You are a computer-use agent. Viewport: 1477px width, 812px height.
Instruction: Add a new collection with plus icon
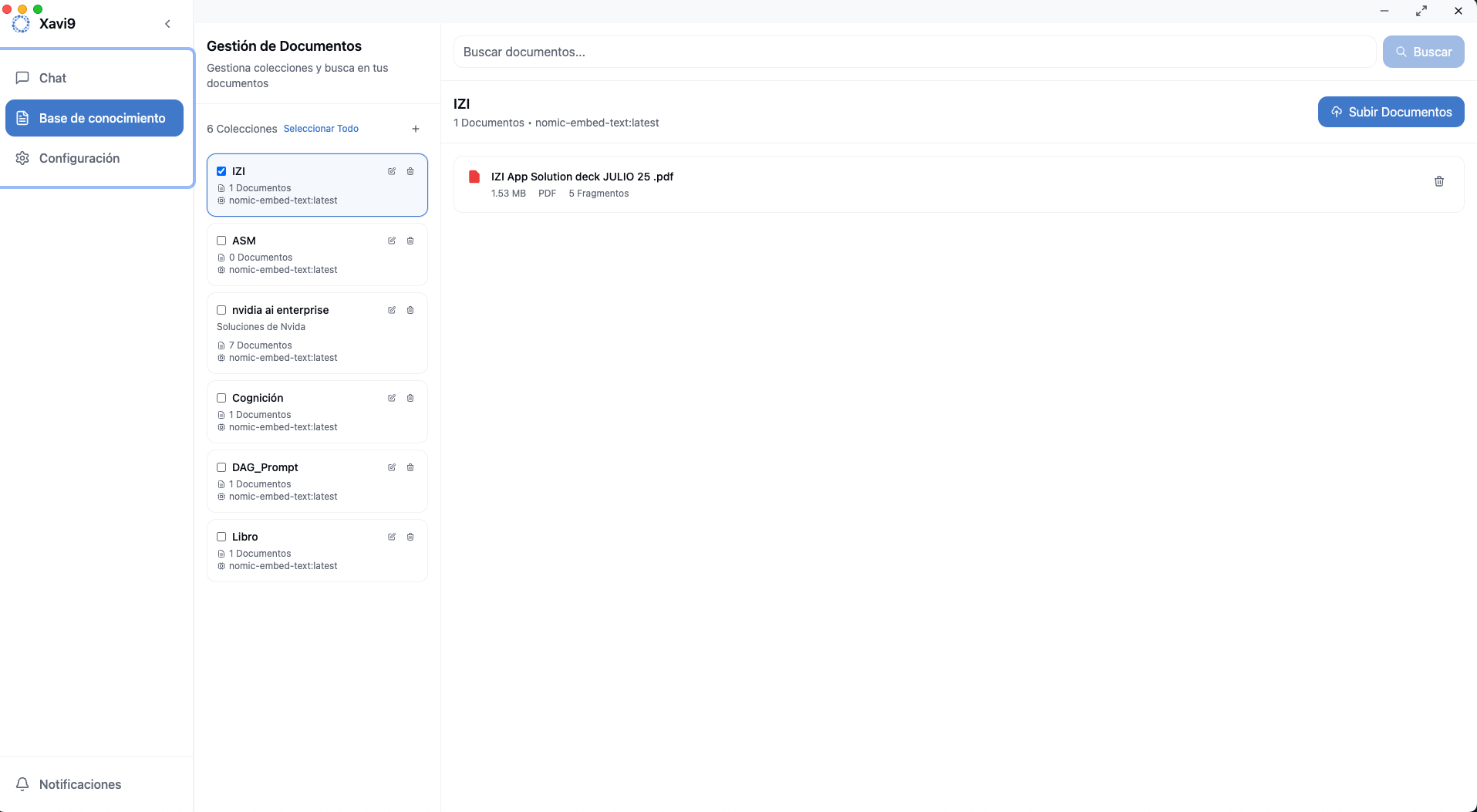click(x=416, y=129)
